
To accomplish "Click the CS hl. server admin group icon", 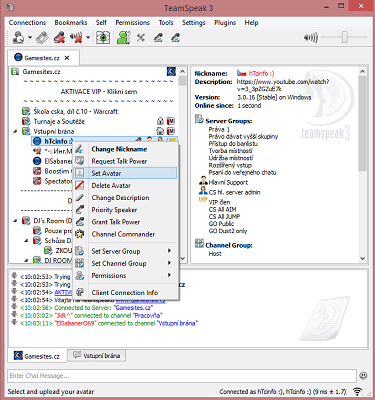I will click(x=203, y=191).
